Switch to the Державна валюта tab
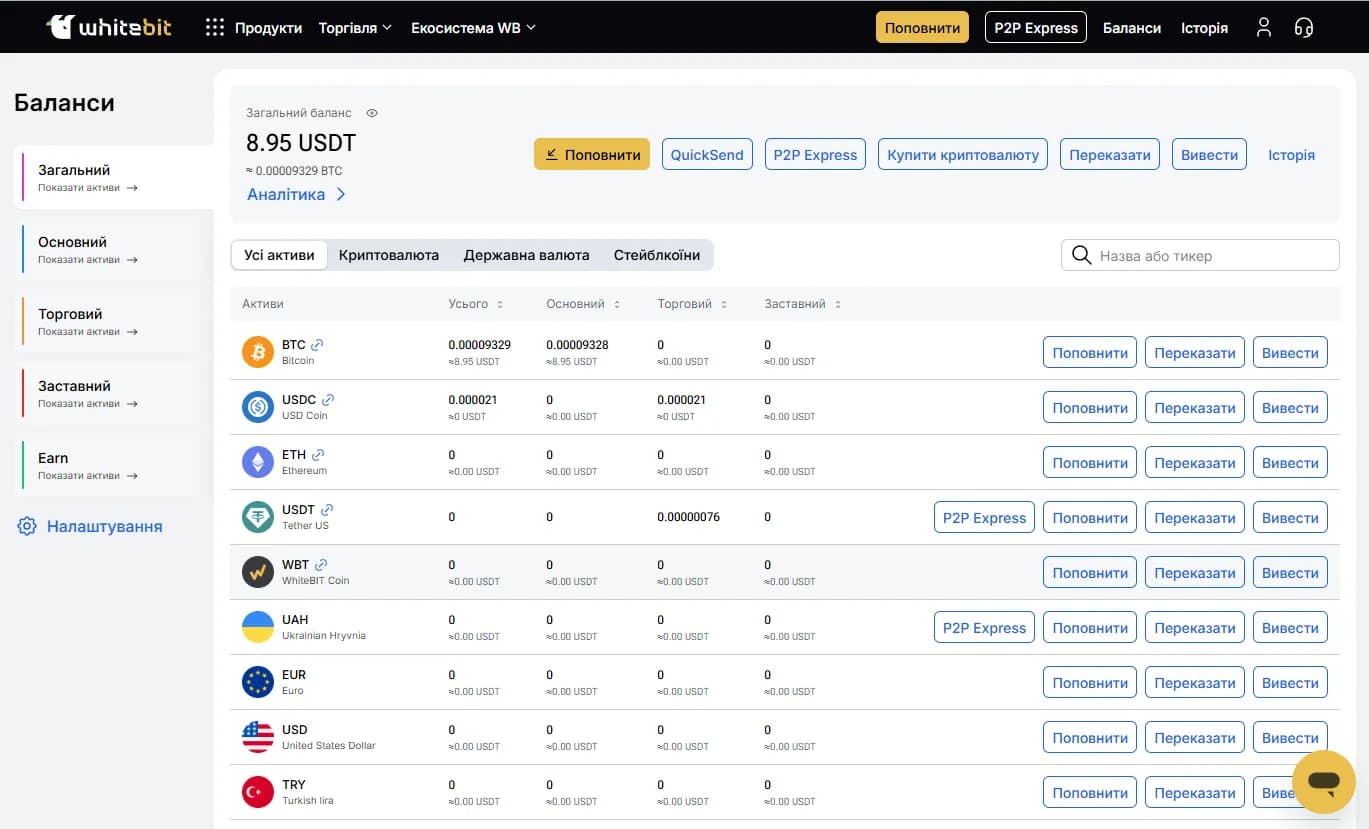 (526, 255)
